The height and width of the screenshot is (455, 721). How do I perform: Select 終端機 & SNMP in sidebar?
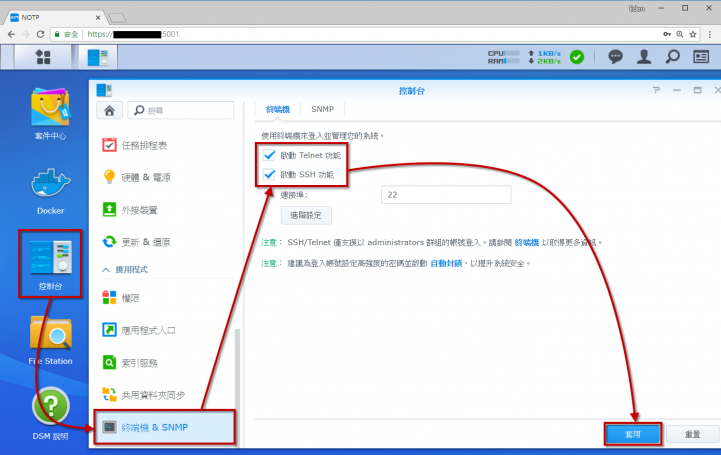pyautogui.click(x=165, y=427)
